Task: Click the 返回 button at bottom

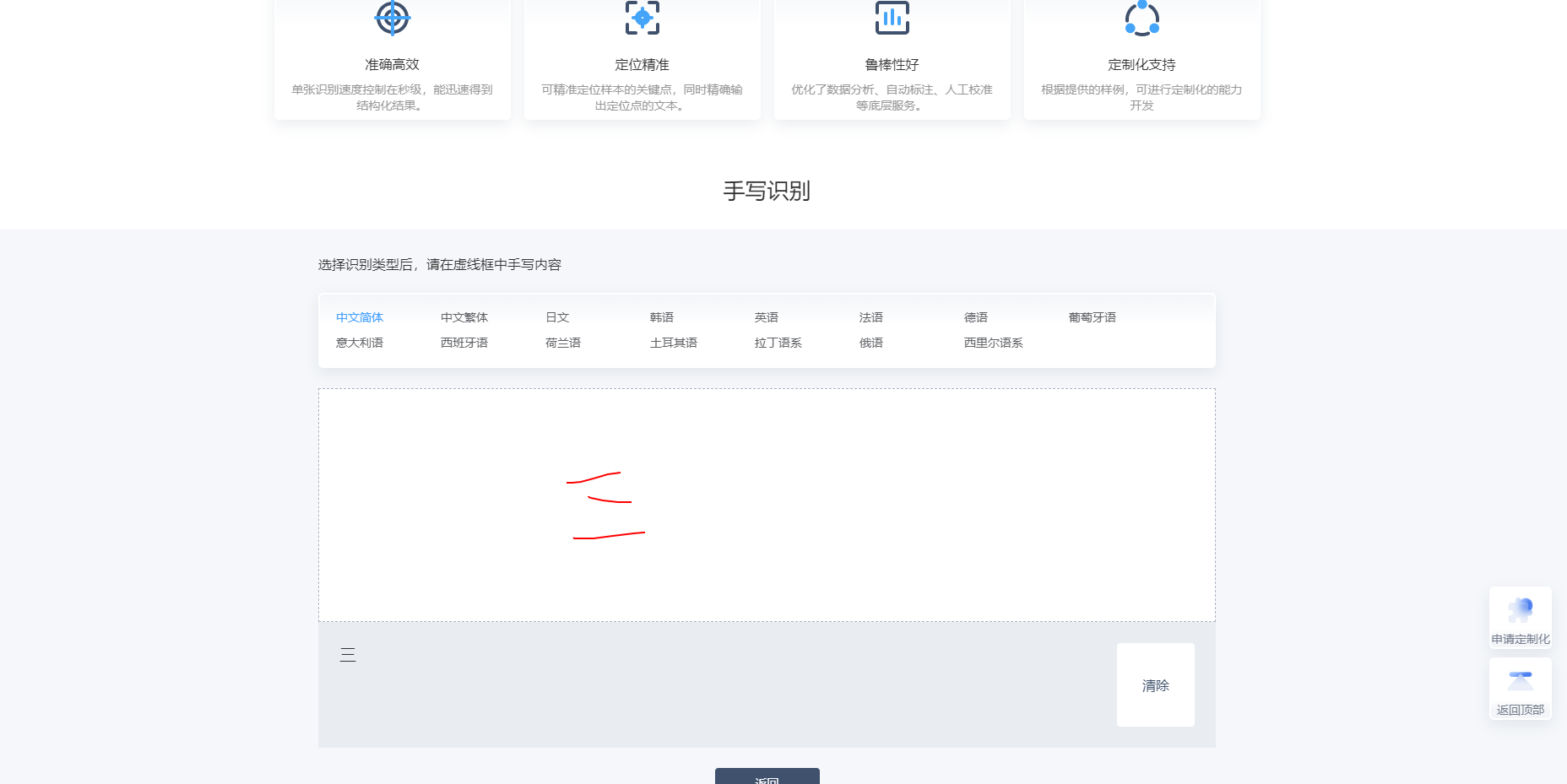Action: (767, 776)
